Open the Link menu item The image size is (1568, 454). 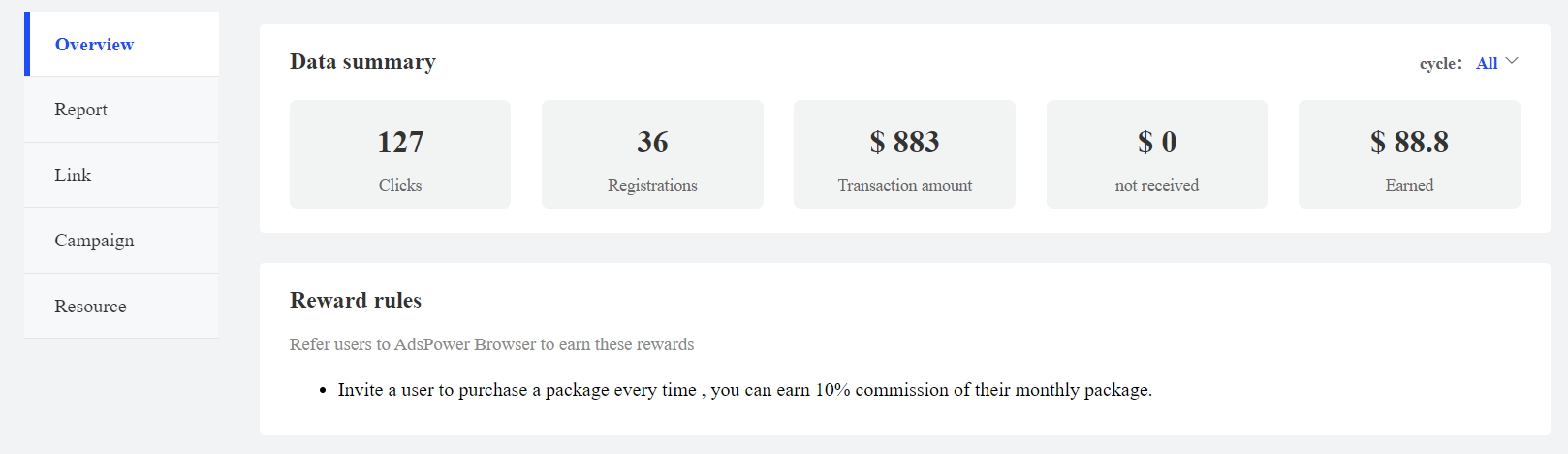[x=122, y=175]
